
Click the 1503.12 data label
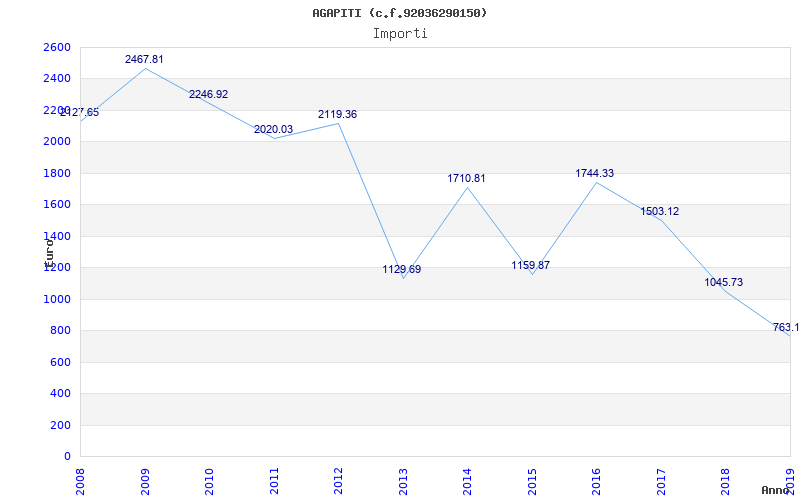(660, 212)
